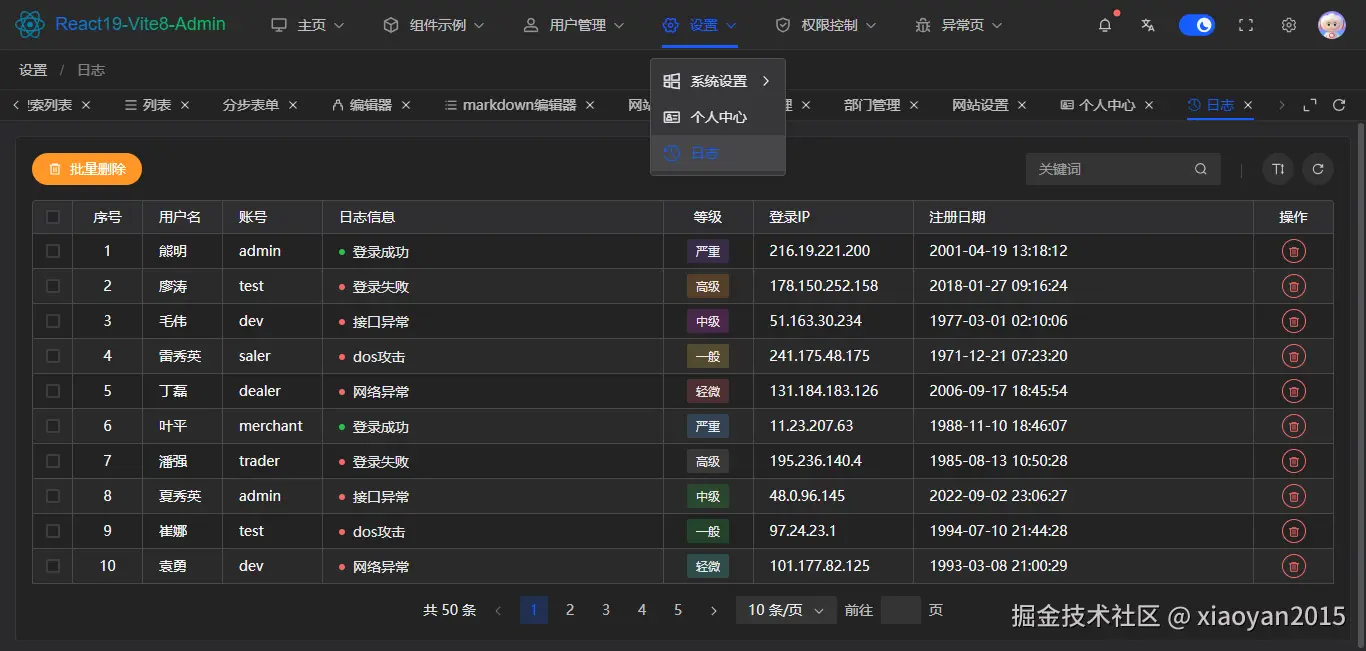Switch to the markdown编辑器 tab

pos(510,105)
